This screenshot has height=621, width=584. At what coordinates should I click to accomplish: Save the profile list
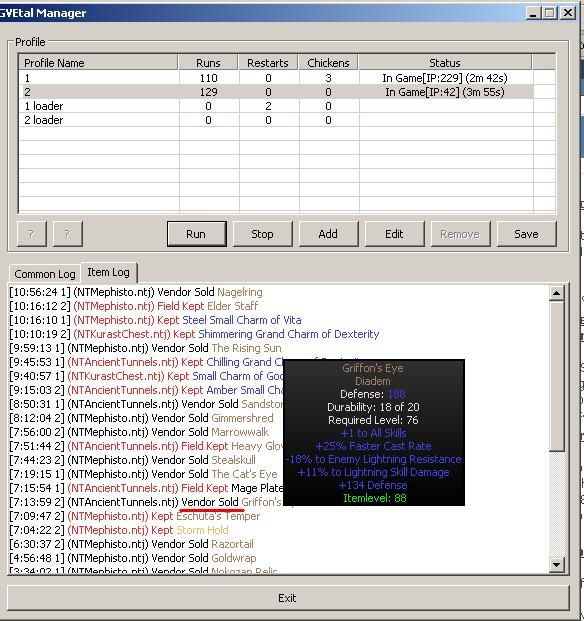[526, 234]
